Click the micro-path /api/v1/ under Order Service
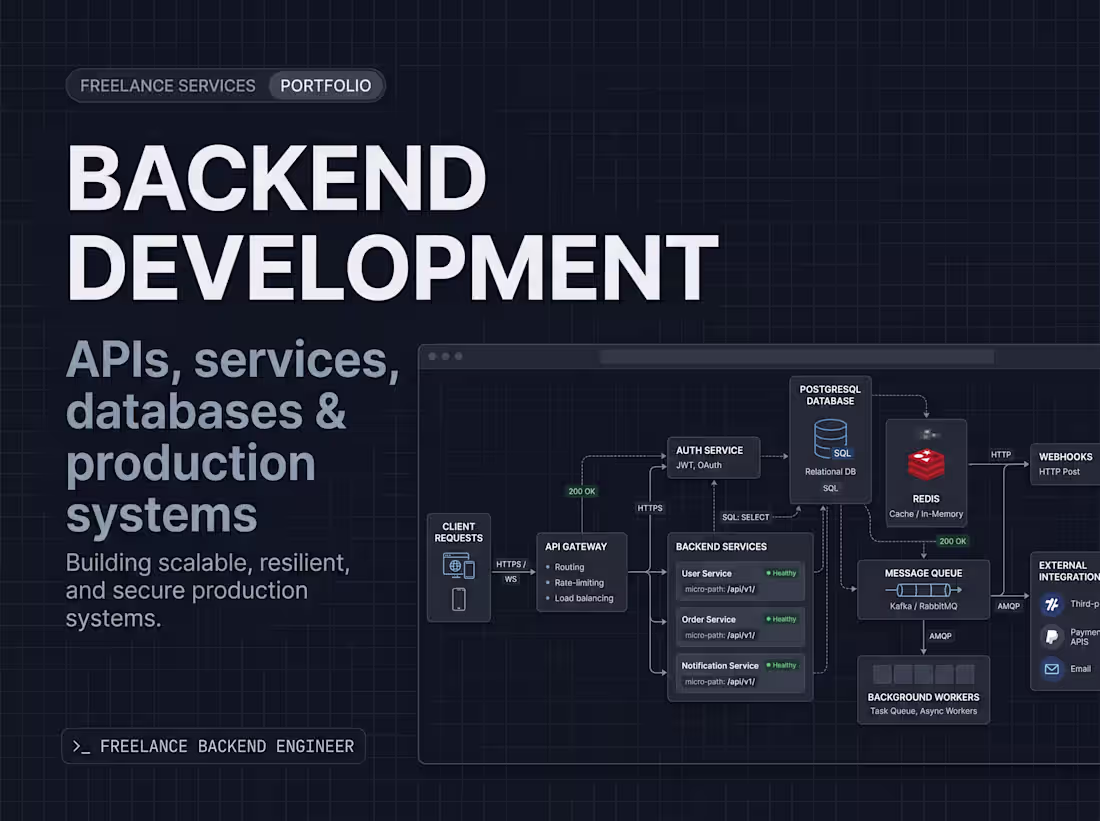Viewport: 1100px width, 821px height. pyautogui.click(x=720, y=636)
